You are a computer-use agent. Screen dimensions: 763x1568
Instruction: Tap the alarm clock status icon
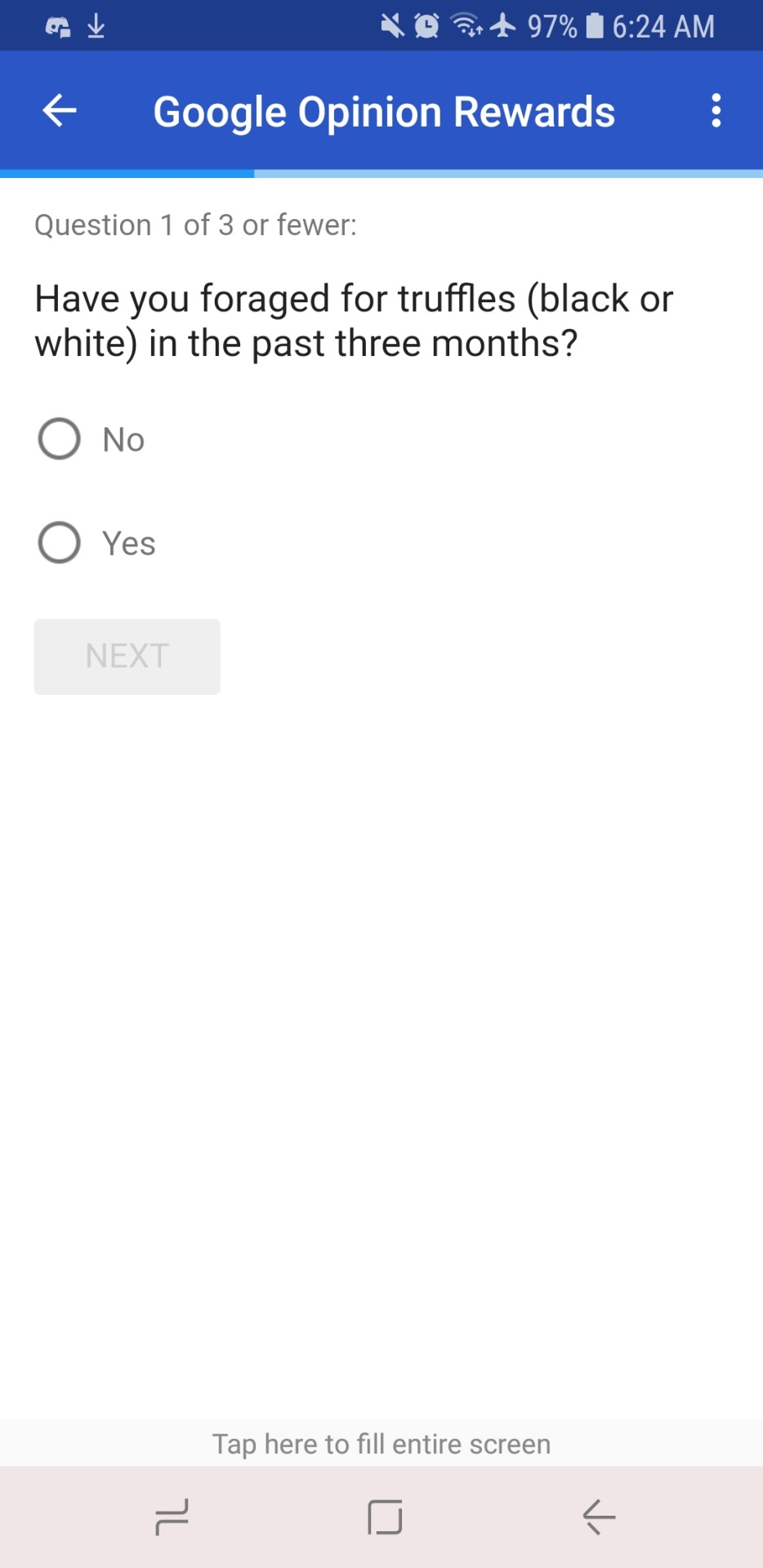coord(426,27)
